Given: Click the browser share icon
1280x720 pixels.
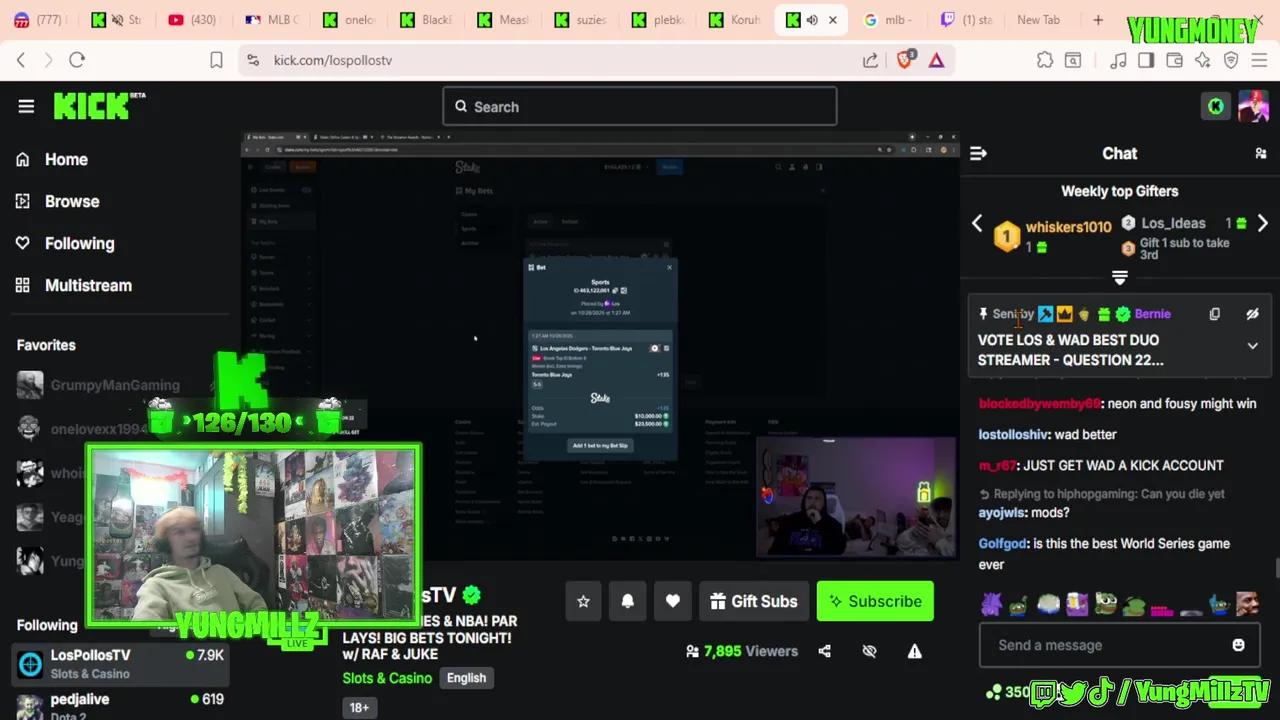Looking at the screenshot, I should [870, 60].
